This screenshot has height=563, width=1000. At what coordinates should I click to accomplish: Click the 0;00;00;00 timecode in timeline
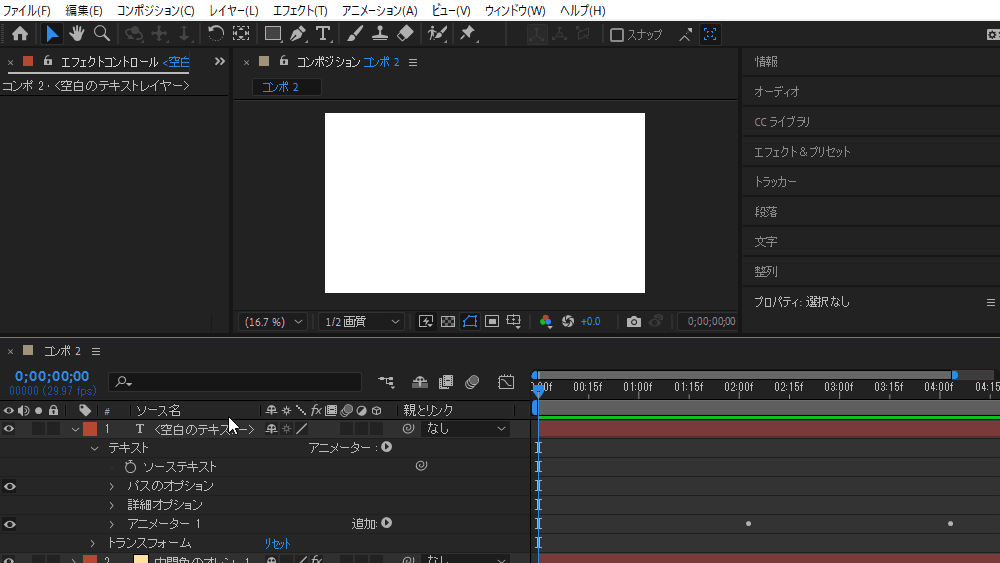(x=52, y=376)
